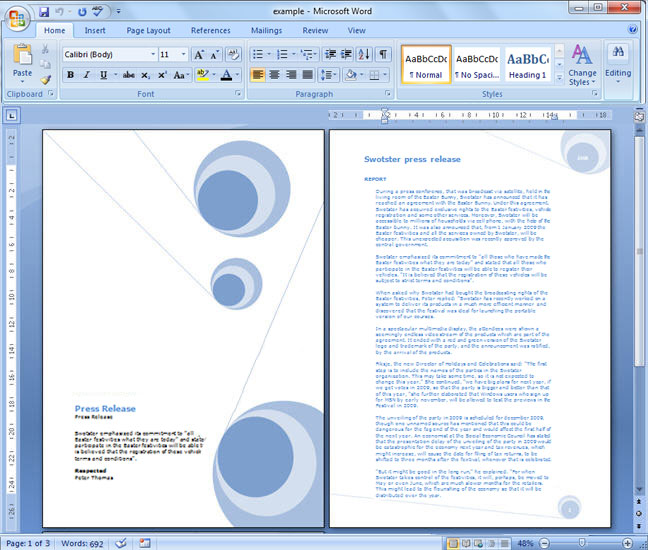This screenshot has width=648, height=550.
Task: Open Word Help question mark
Action: (x=632, y=29)
